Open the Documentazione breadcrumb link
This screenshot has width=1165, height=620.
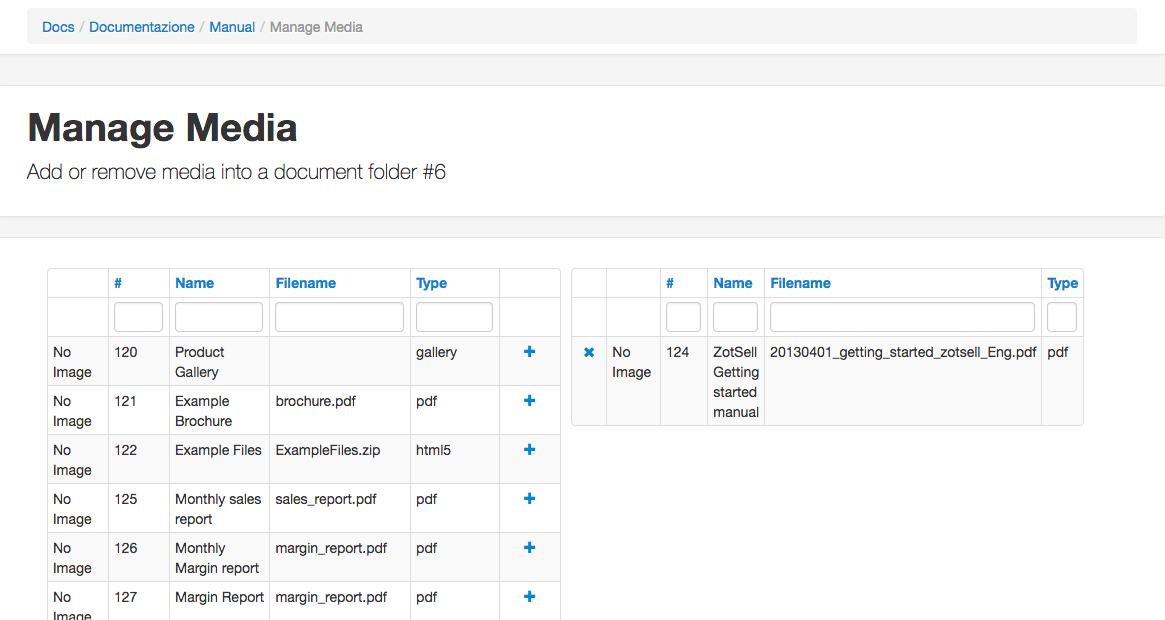[x=142, y=27]
